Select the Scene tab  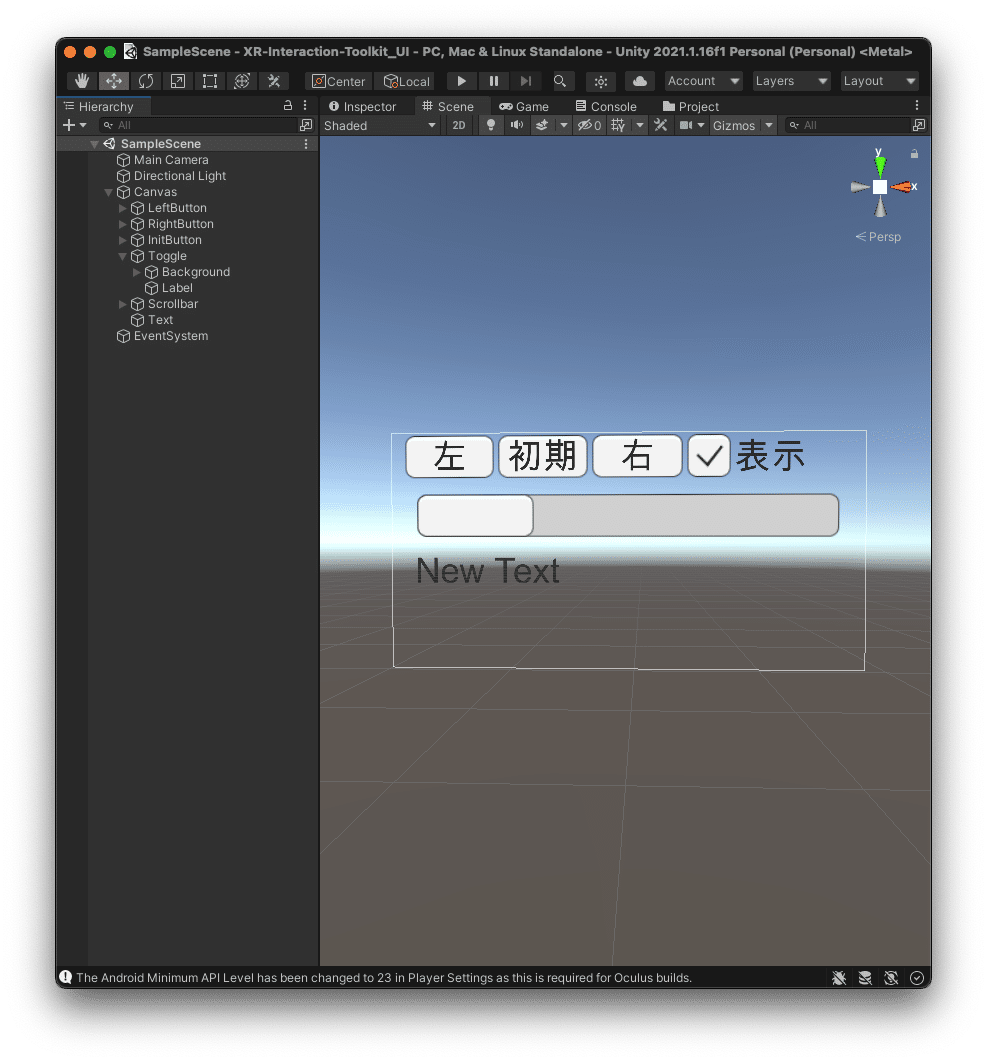pos(448,106)
